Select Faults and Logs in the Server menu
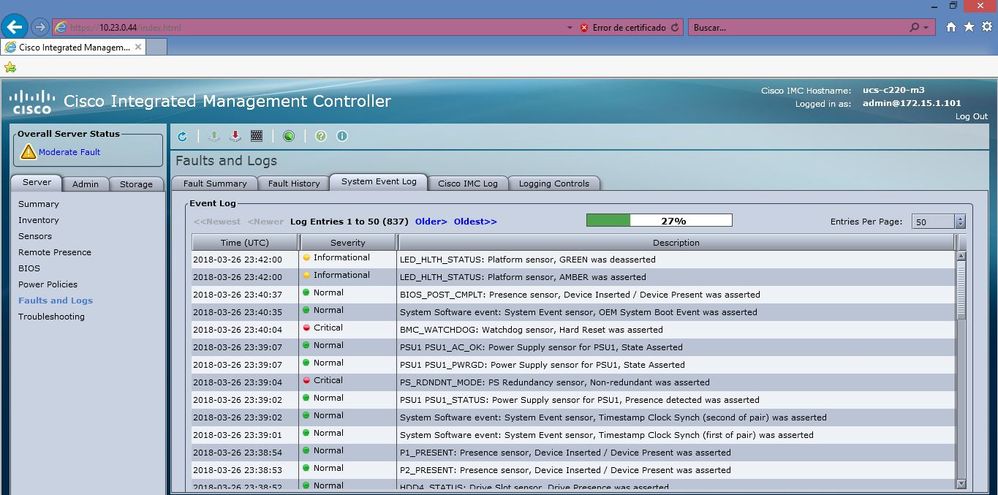The height and width of the screenshot is (495, 998). 55,300
